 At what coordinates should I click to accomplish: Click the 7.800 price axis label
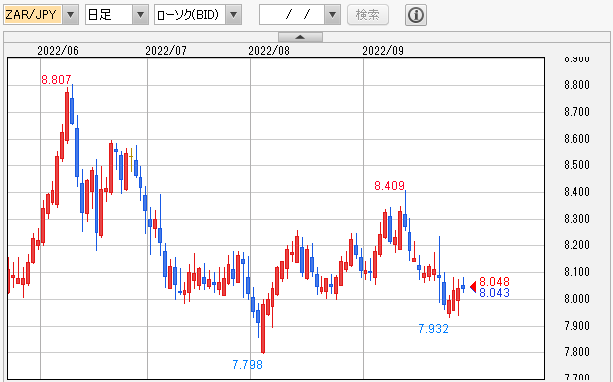click(577, 352)
